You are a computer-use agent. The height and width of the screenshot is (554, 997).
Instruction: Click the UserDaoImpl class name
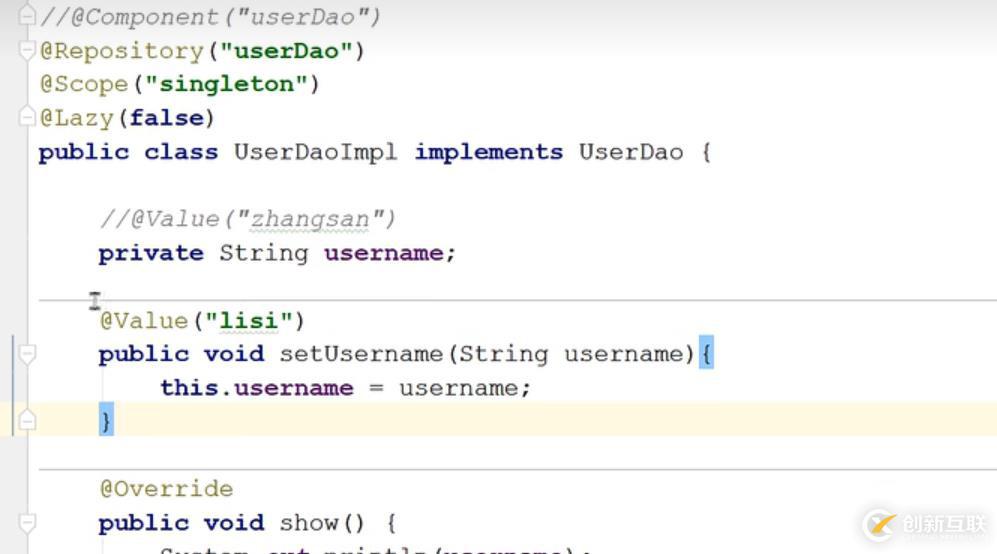(x=315, y=152)
